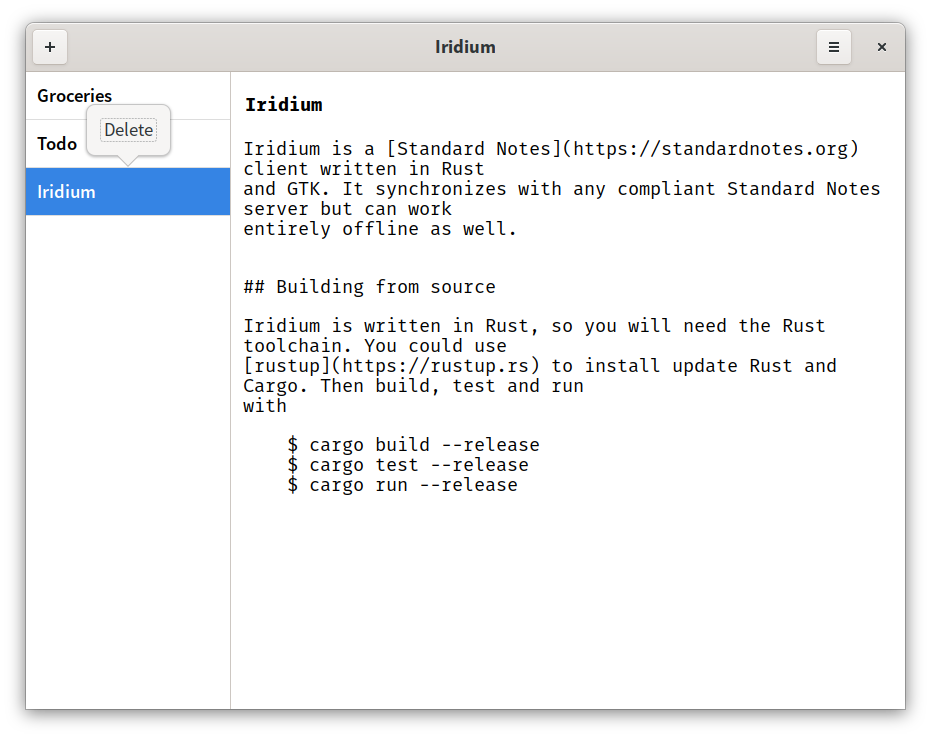Select the Groceries note

point(128,96)
